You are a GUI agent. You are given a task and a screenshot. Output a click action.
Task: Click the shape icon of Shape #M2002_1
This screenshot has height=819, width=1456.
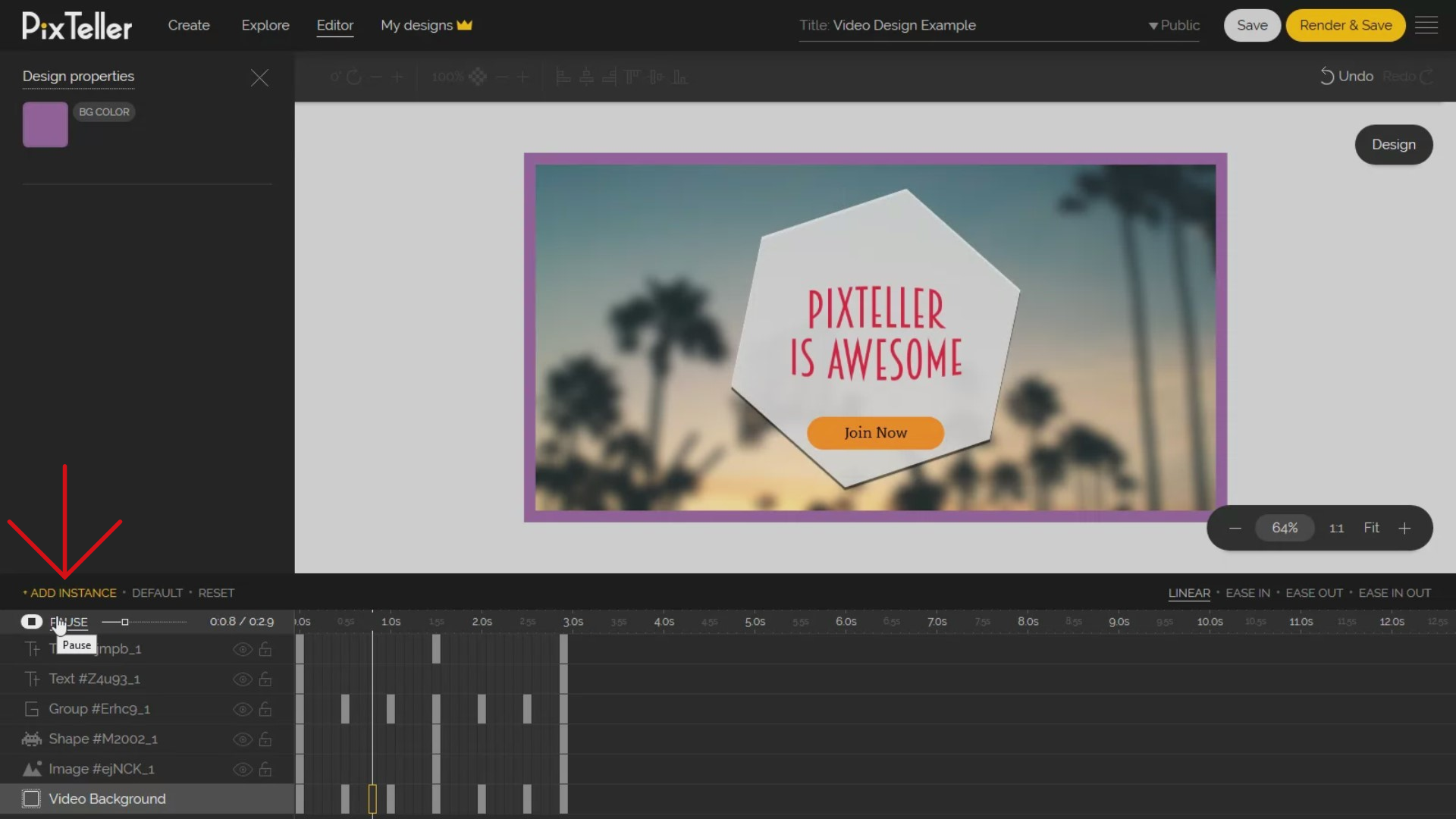click(32, 739)
